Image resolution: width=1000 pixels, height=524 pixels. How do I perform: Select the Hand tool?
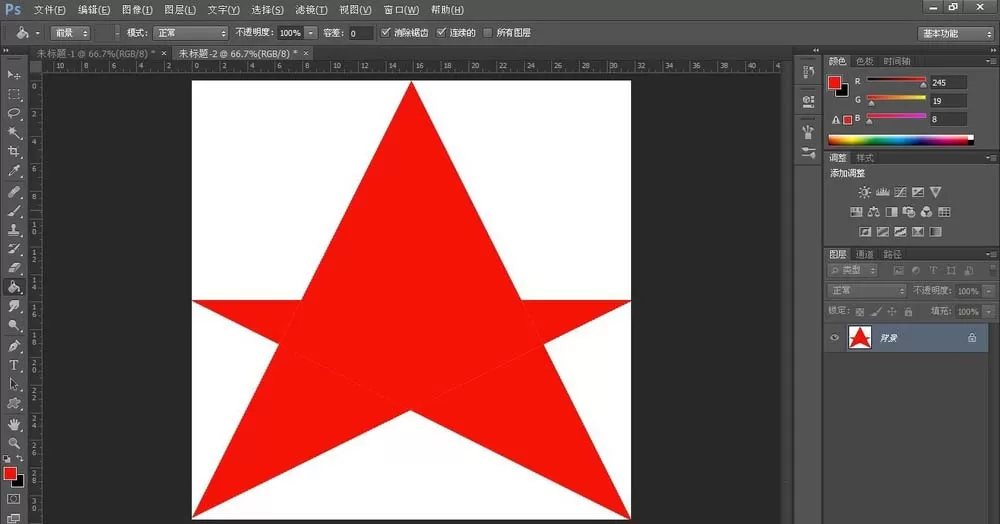pos(14,424)
